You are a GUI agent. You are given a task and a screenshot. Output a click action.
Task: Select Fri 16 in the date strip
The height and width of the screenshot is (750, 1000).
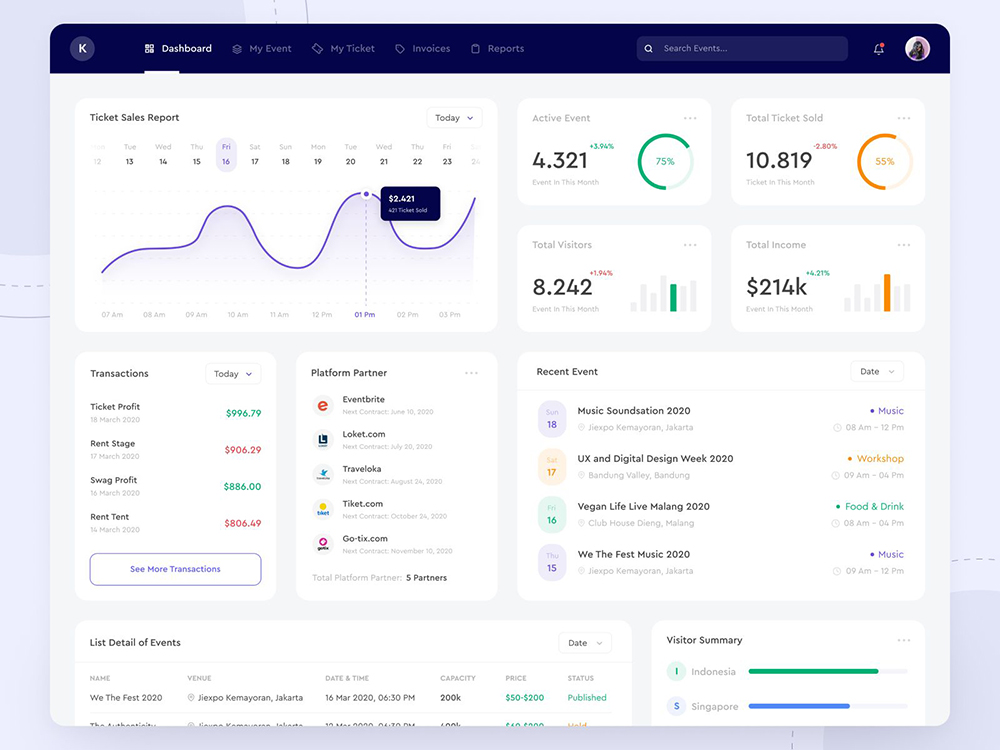tap(226, 154)
